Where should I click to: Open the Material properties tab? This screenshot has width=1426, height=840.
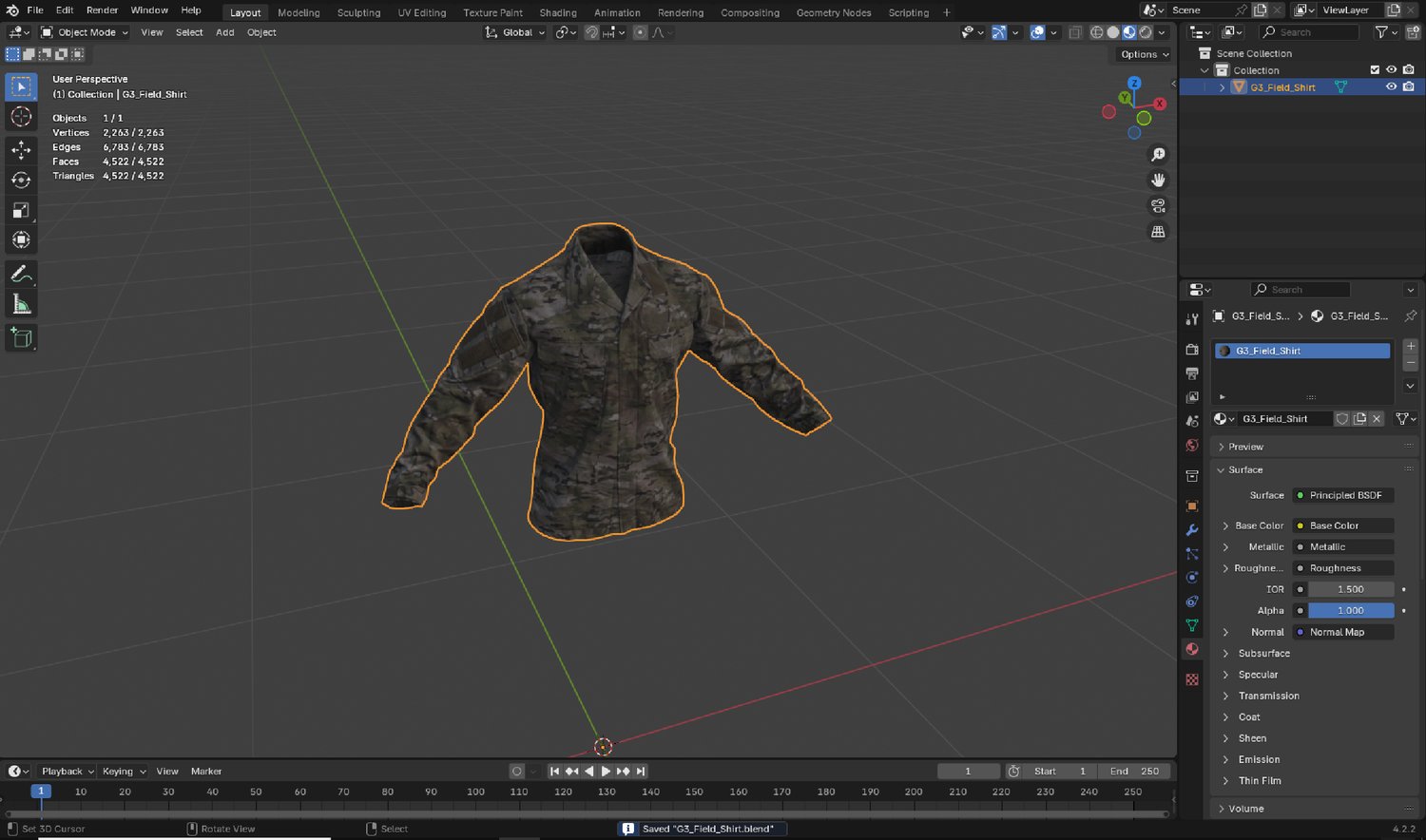[x=1192, y=650]
